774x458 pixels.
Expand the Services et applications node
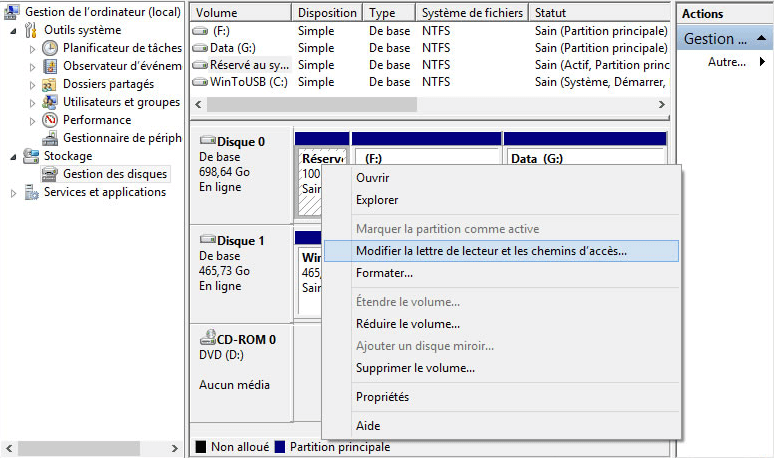coord(13,193)
